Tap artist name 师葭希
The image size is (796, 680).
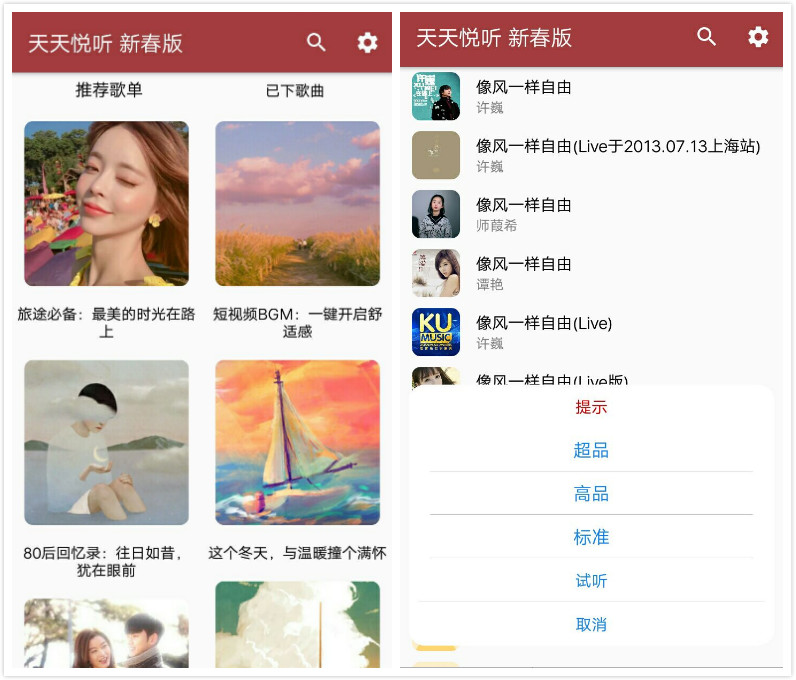tap(496, 225)
